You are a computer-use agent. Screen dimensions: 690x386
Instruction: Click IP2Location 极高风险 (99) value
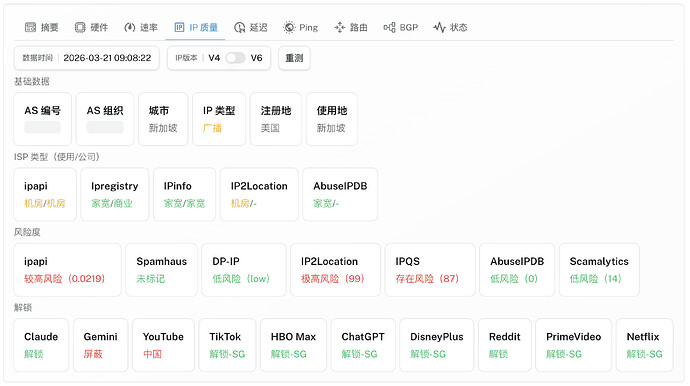pos(333,279)
